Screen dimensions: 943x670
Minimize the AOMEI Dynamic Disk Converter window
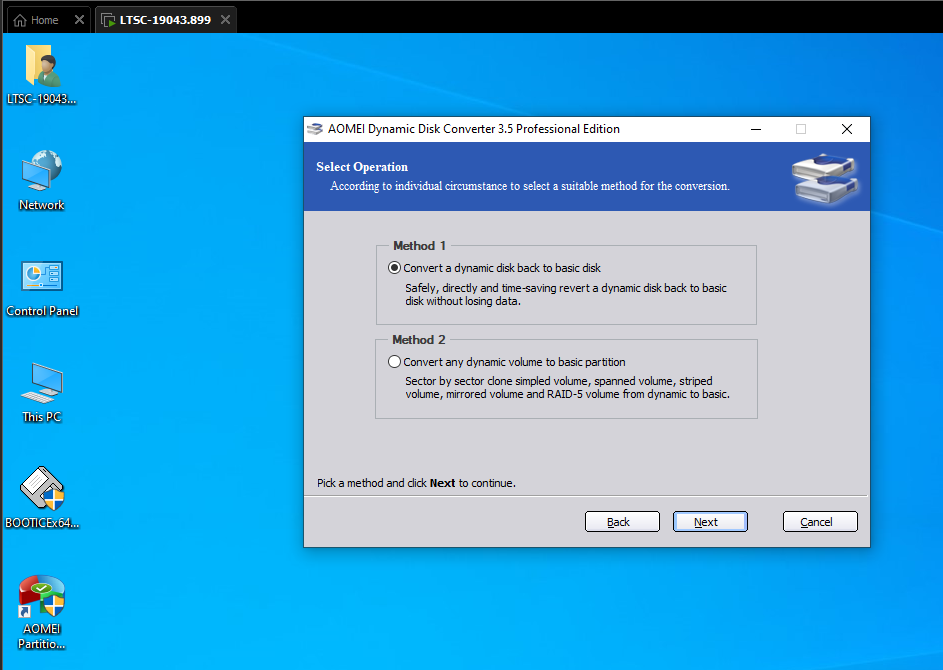pos(756,129)
